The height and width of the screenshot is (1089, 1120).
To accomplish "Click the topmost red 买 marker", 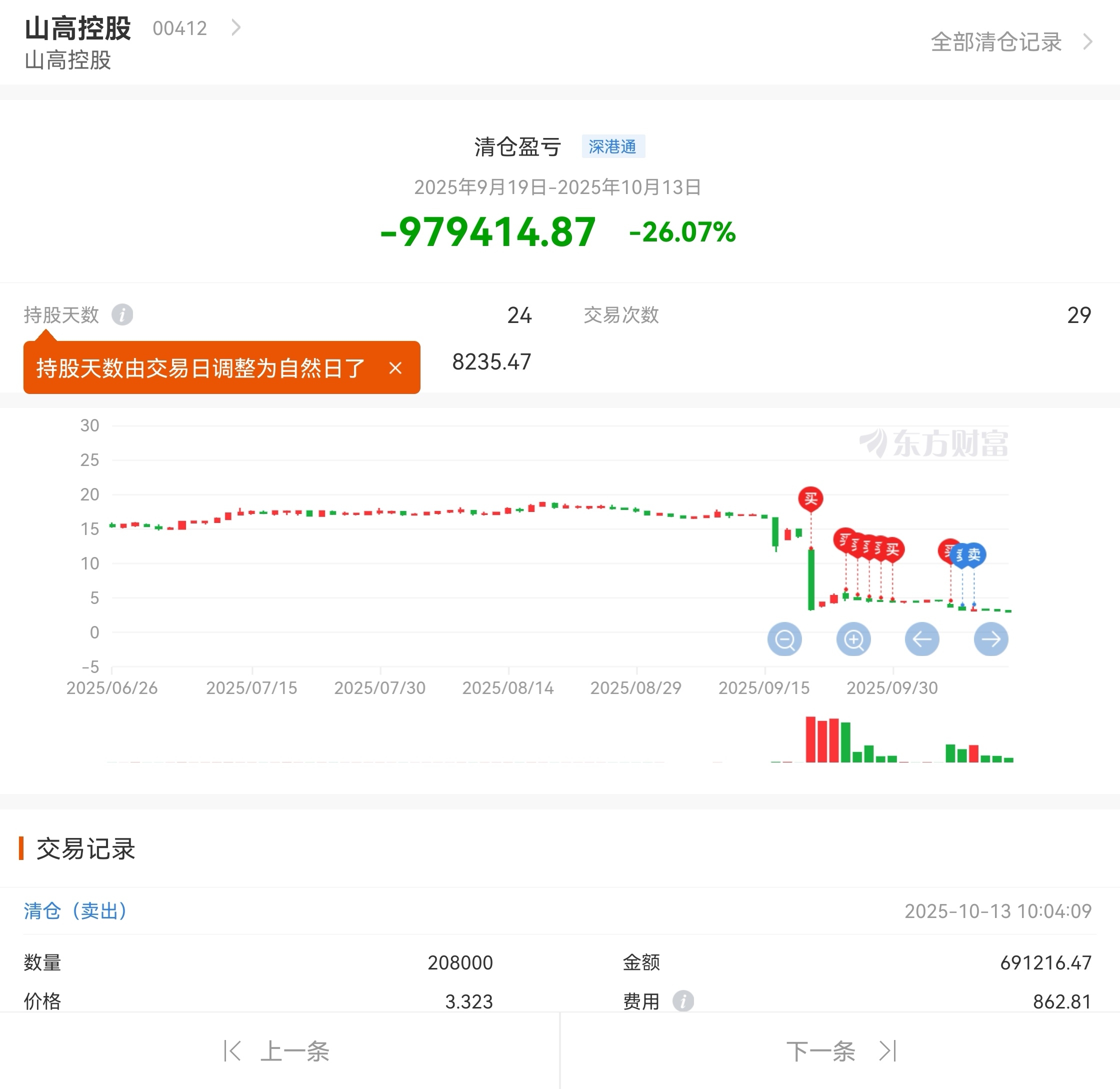I will click(x=810, y=498).
